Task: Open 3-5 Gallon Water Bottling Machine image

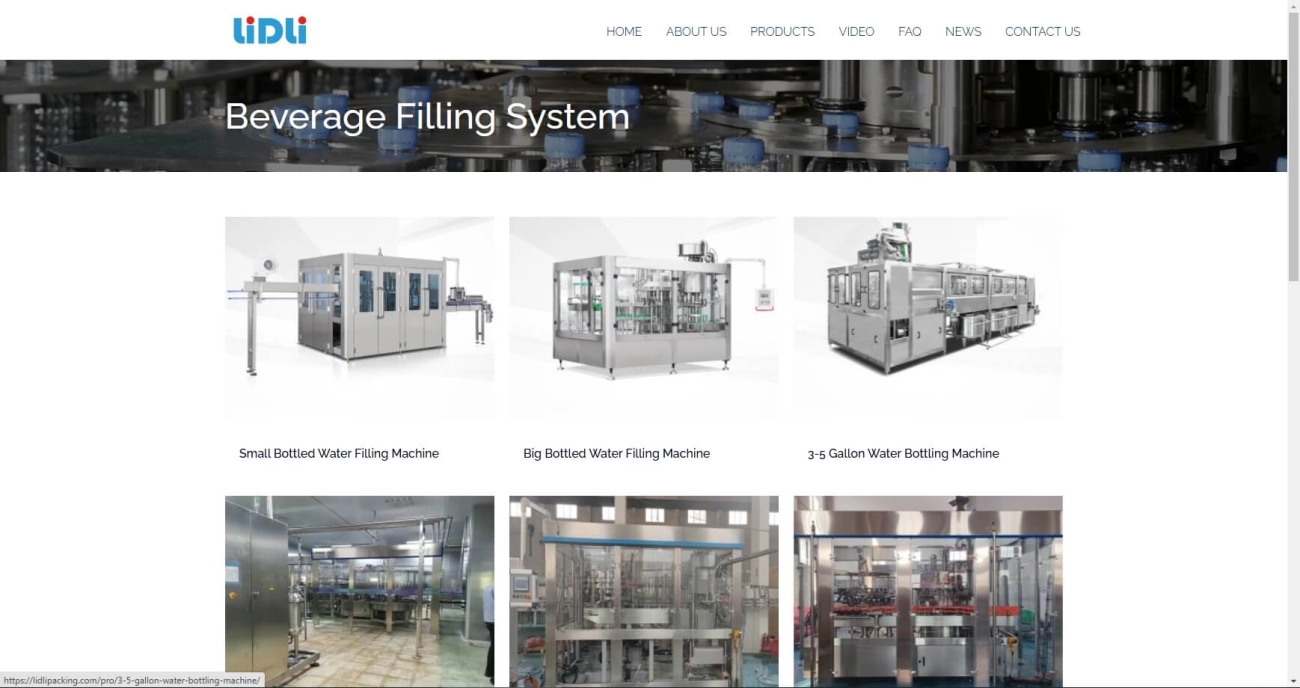Action: [x=928, y=317]
